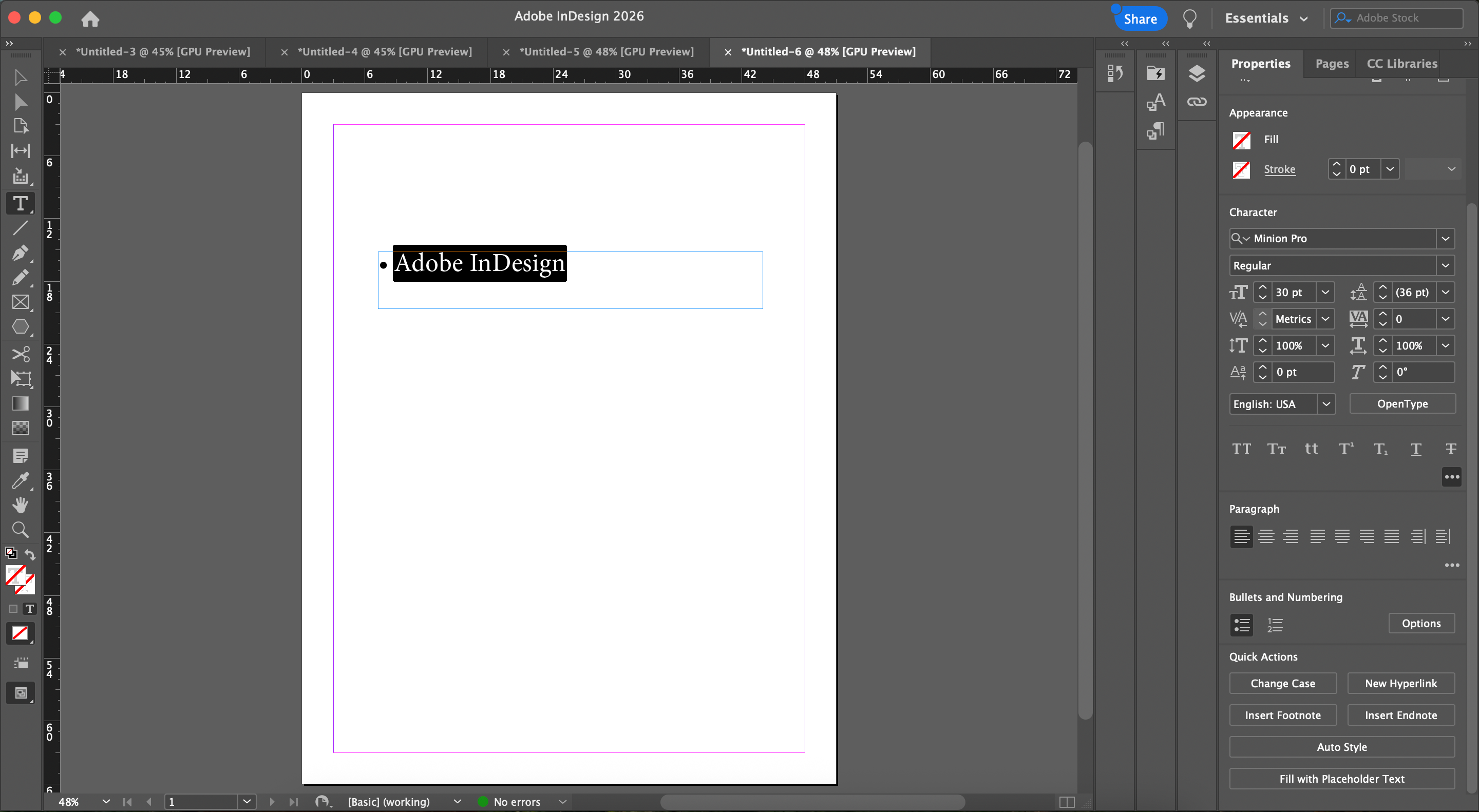Select the Zoom tool in toolbar
The width and height of the screenshot is (1479, 812).
tap(20, 530)
